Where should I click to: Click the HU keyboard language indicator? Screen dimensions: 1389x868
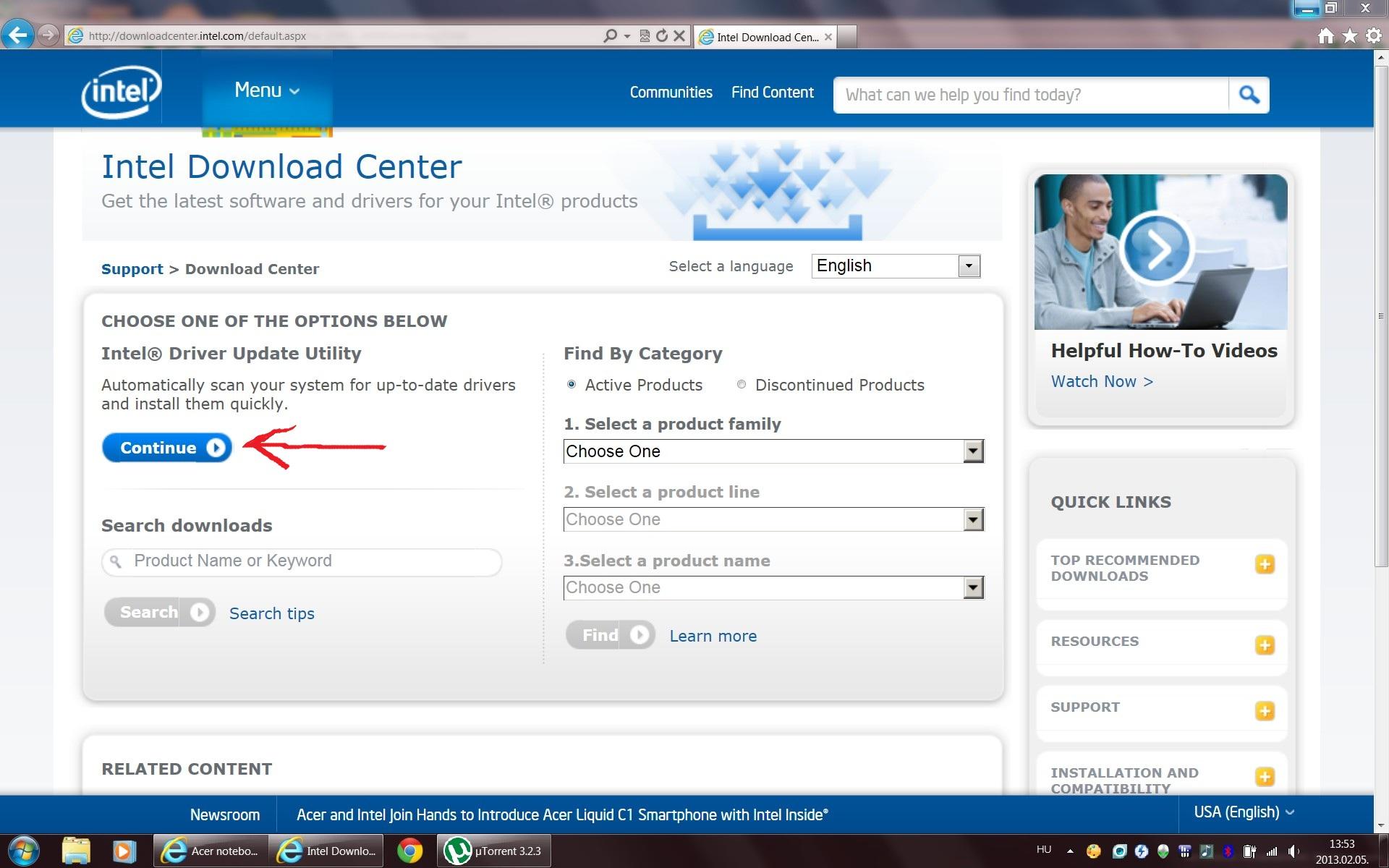click(x=1044, y=850)
